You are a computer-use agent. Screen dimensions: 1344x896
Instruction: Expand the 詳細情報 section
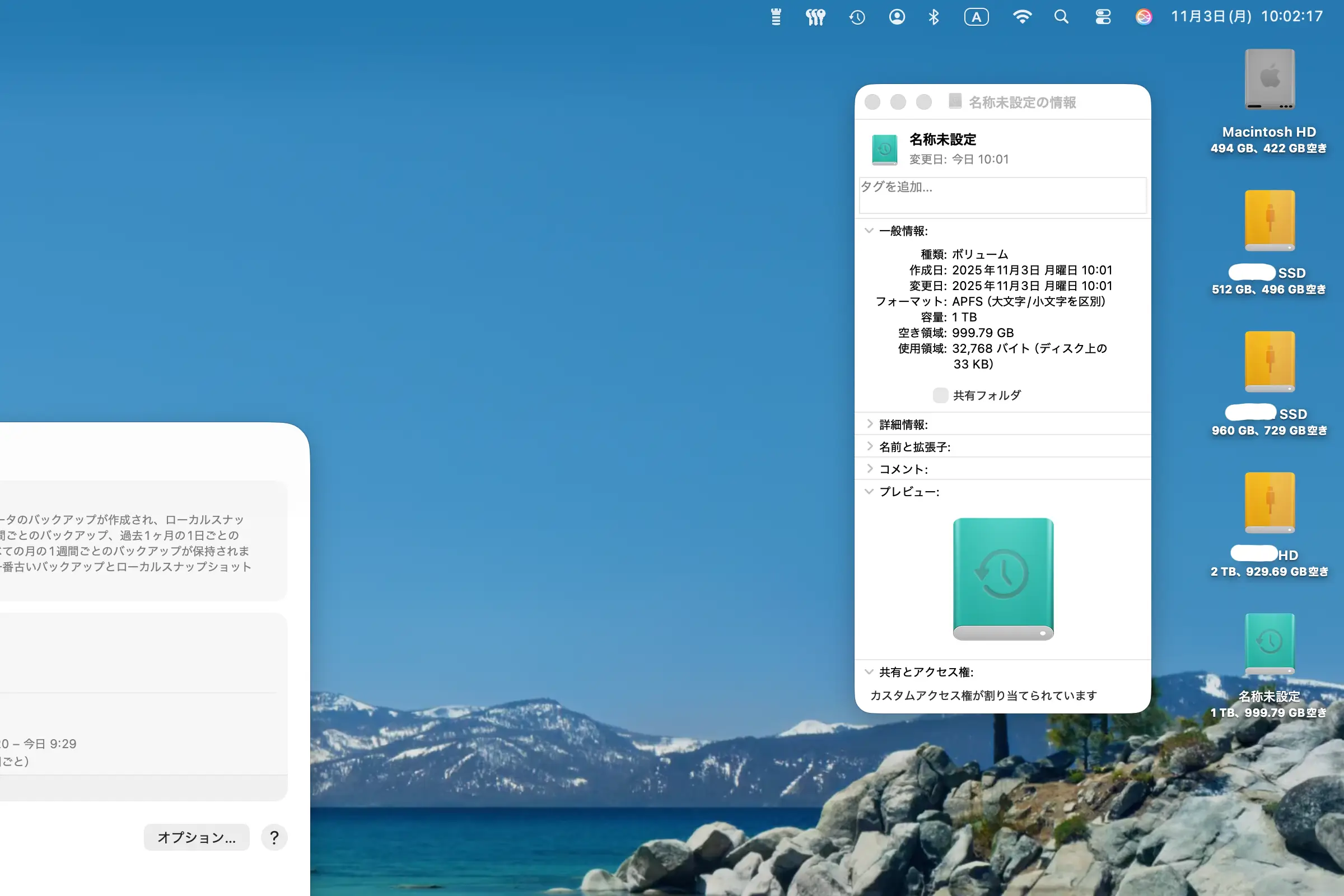[869, 424]
